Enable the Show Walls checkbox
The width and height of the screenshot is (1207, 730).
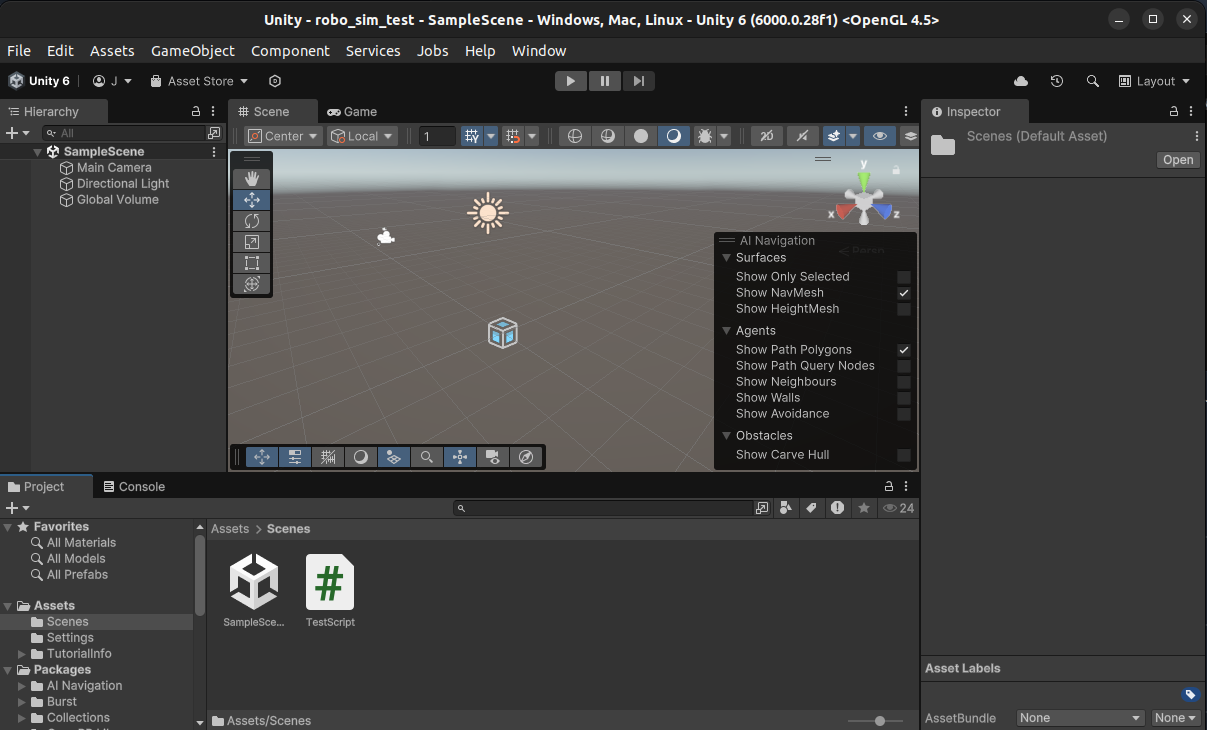click(903, 398)
